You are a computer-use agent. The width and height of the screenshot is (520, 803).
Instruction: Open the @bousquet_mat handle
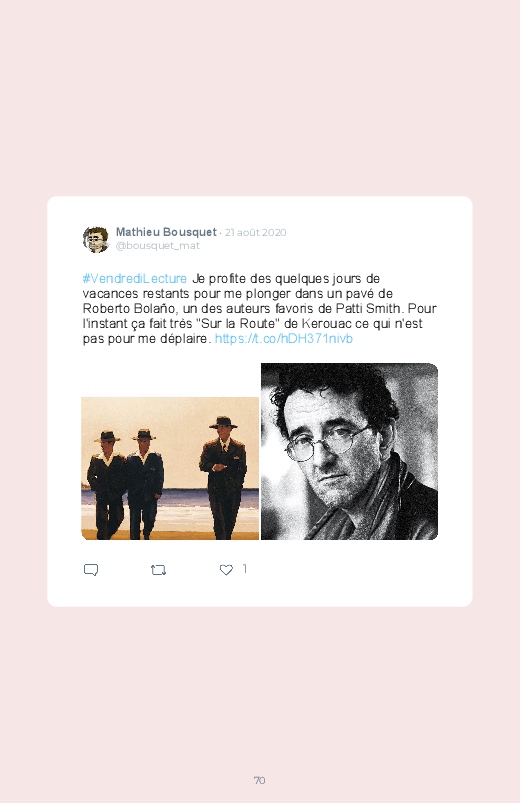point(158,246)
